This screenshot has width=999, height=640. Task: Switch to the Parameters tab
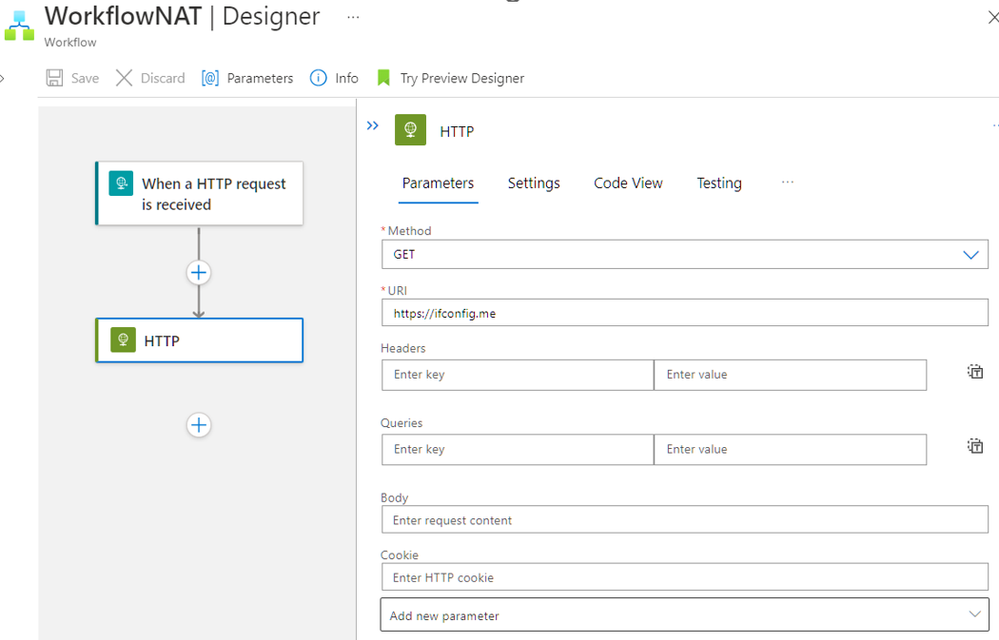438,183
